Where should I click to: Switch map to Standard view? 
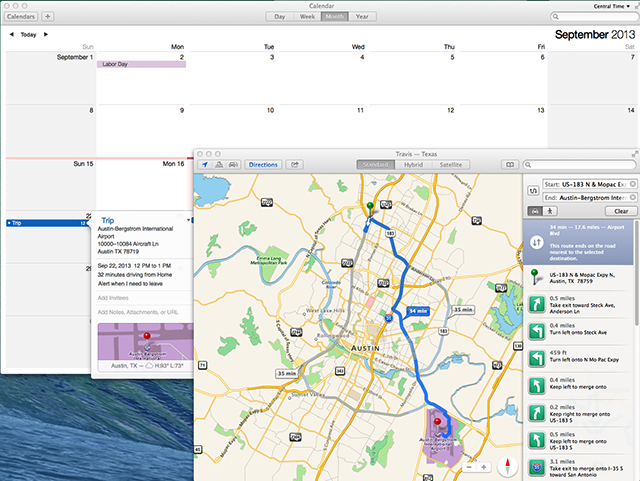click(x=376, y=165)
